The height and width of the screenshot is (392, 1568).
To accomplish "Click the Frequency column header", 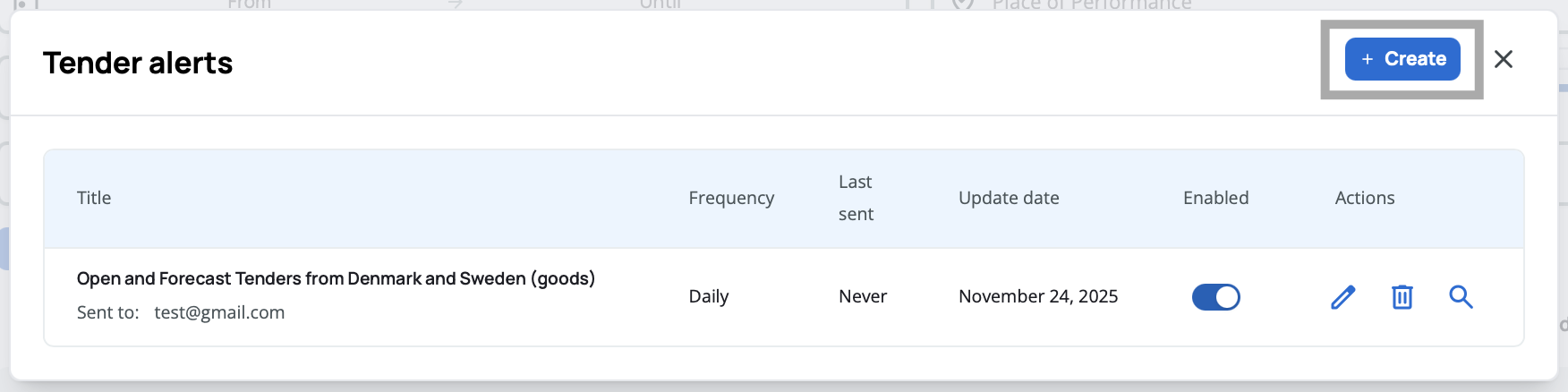I will click(731, 198).
